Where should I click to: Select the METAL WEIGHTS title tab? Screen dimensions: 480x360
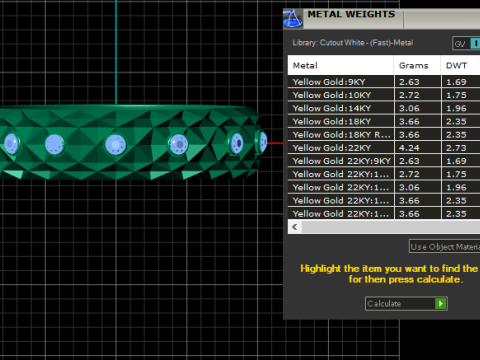click(351, 15)
